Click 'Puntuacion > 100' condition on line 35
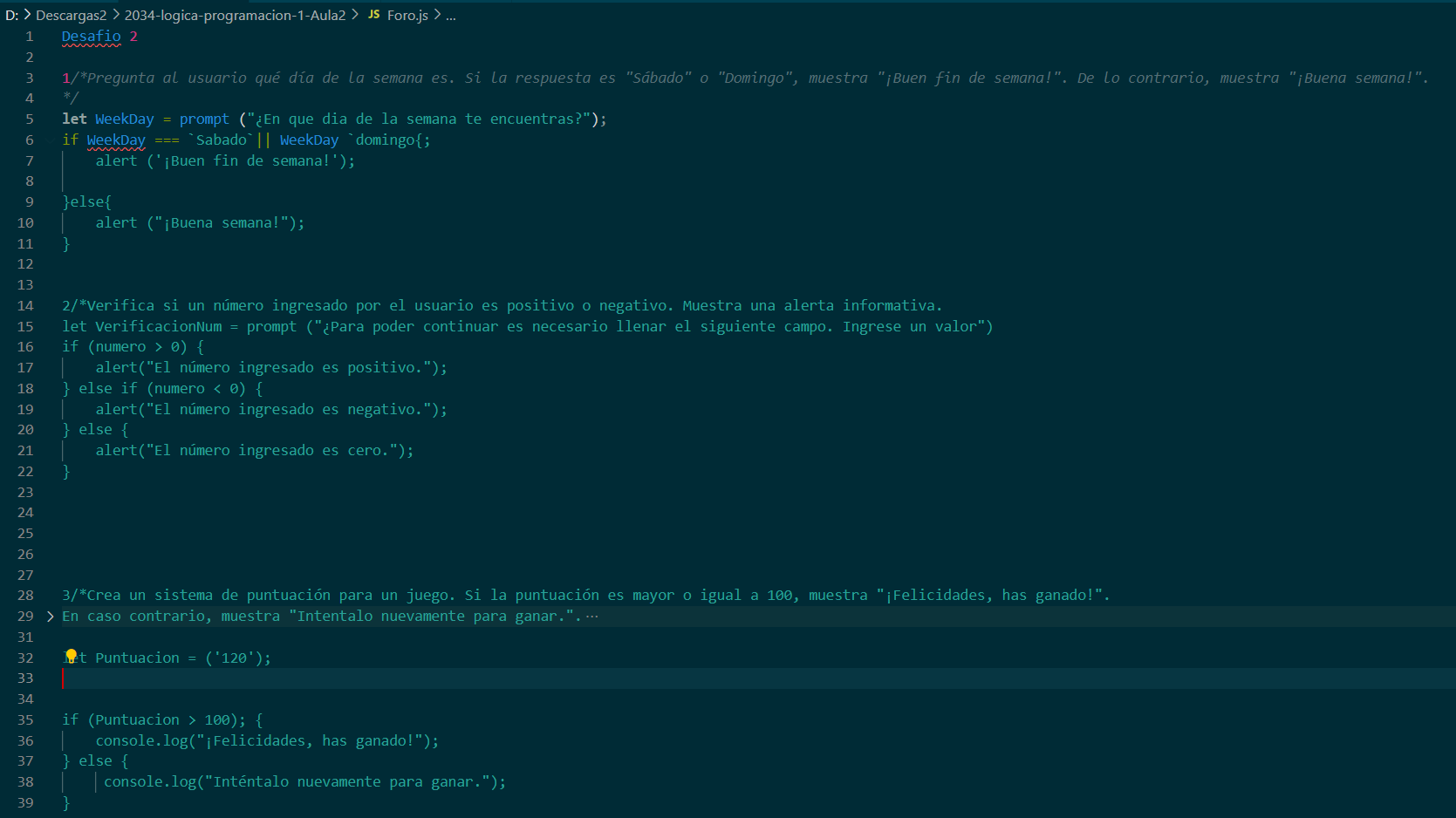Screen dimensions: 1456x818 [162, 719]
